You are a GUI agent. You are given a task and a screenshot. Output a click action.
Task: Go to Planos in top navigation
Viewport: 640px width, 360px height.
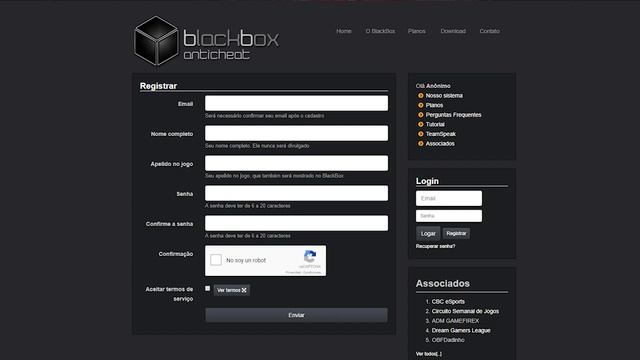coord(416,31)
